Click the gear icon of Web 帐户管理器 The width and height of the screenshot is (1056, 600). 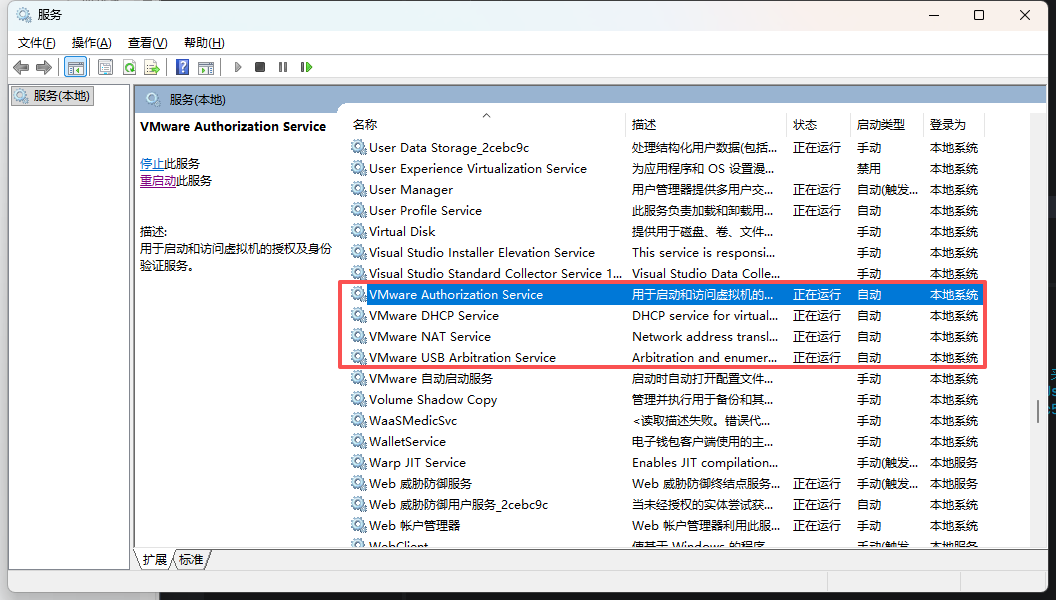pos(359,525)
